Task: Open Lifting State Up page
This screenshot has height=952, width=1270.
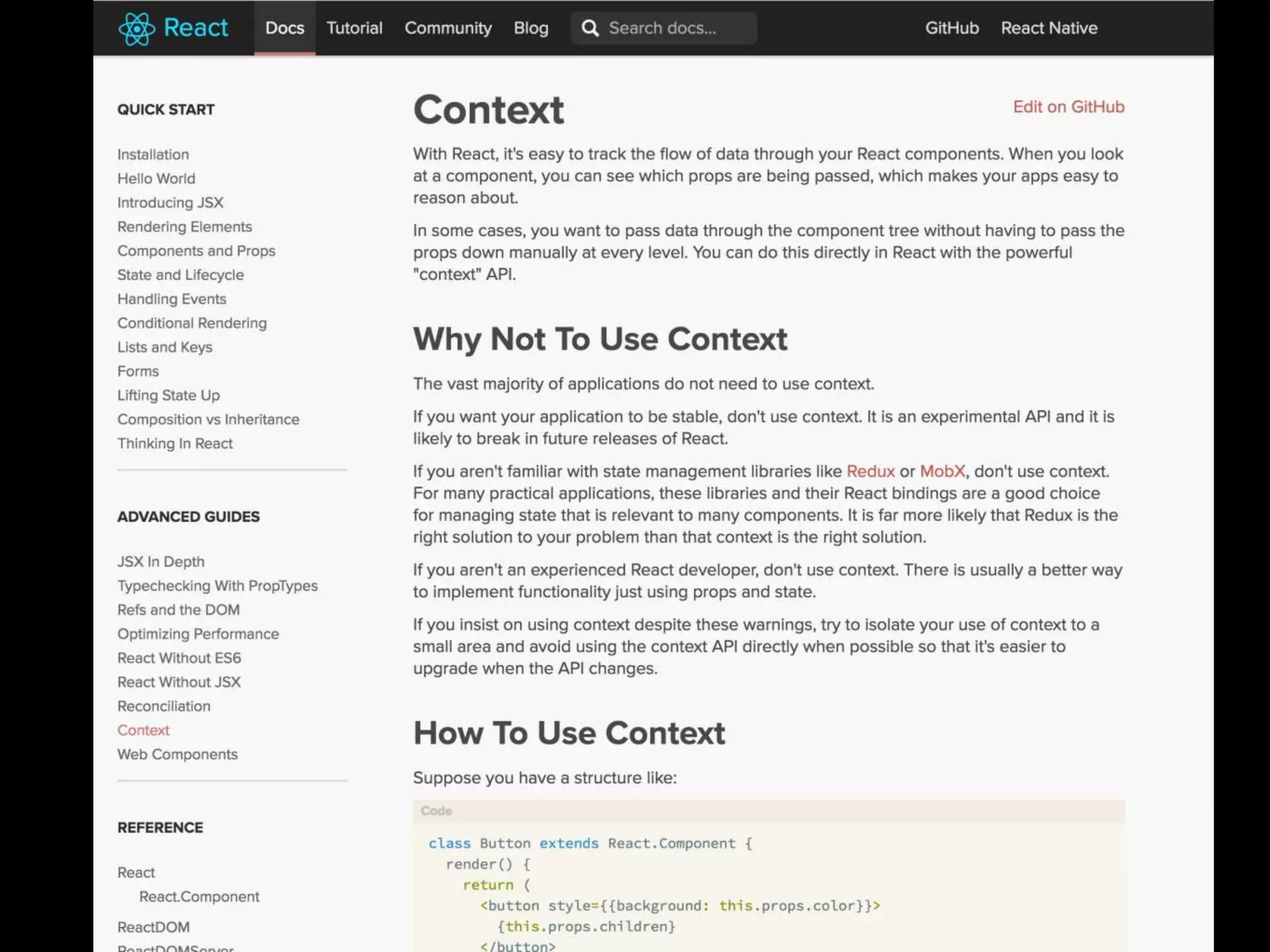Action: 169,395
